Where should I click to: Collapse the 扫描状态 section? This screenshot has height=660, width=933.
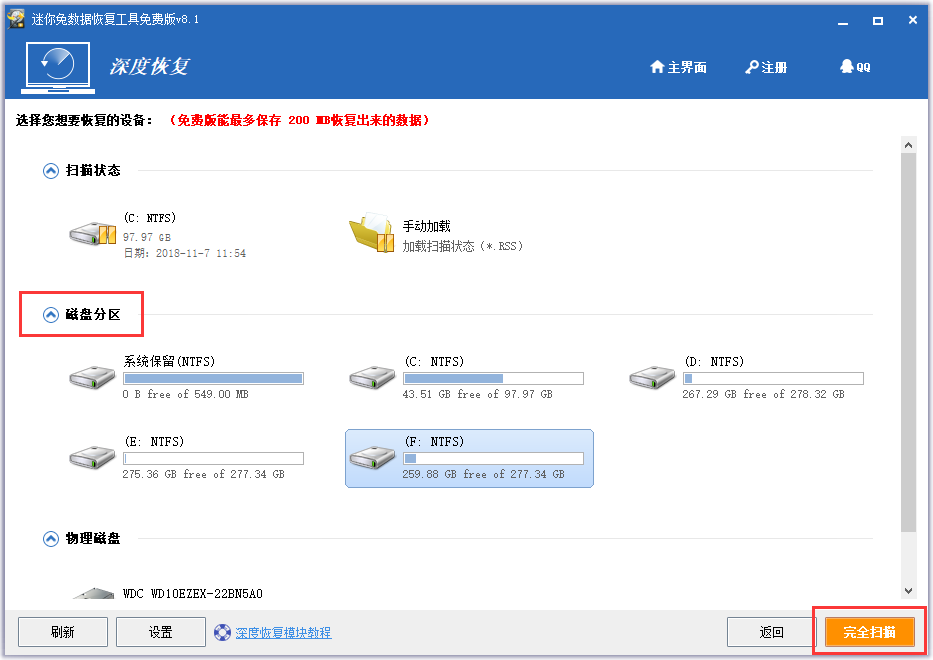[51, 171]
